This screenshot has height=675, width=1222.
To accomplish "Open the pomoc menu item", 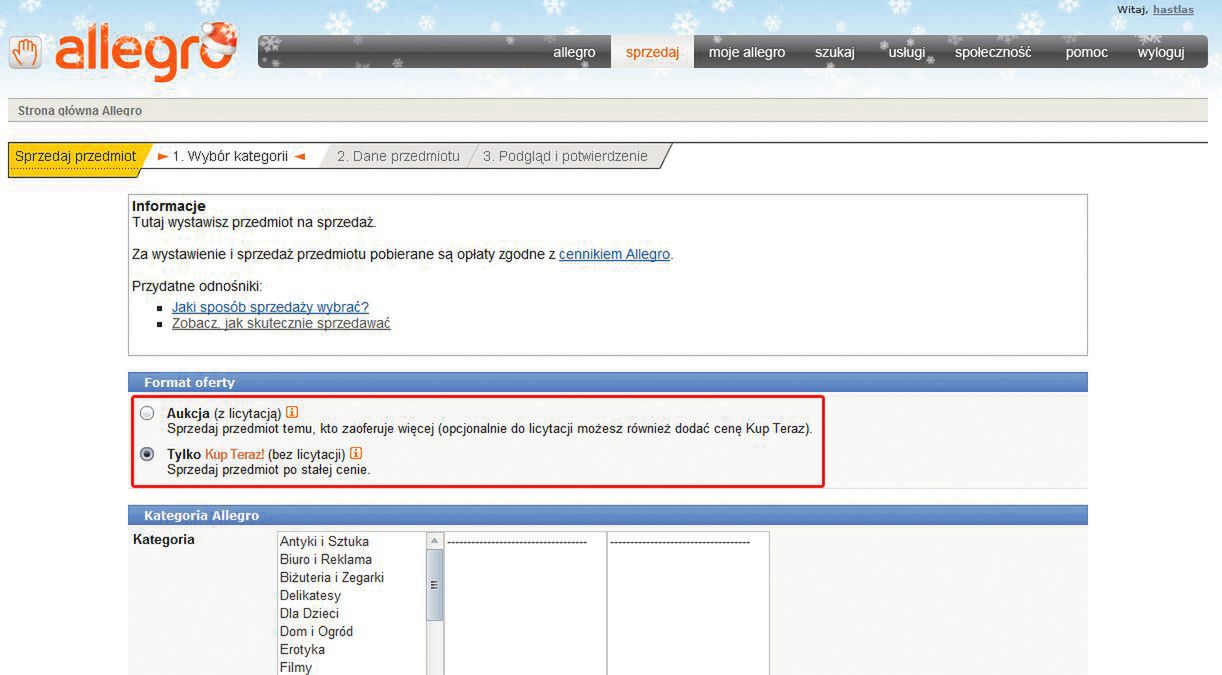I will click(1087, 52).
